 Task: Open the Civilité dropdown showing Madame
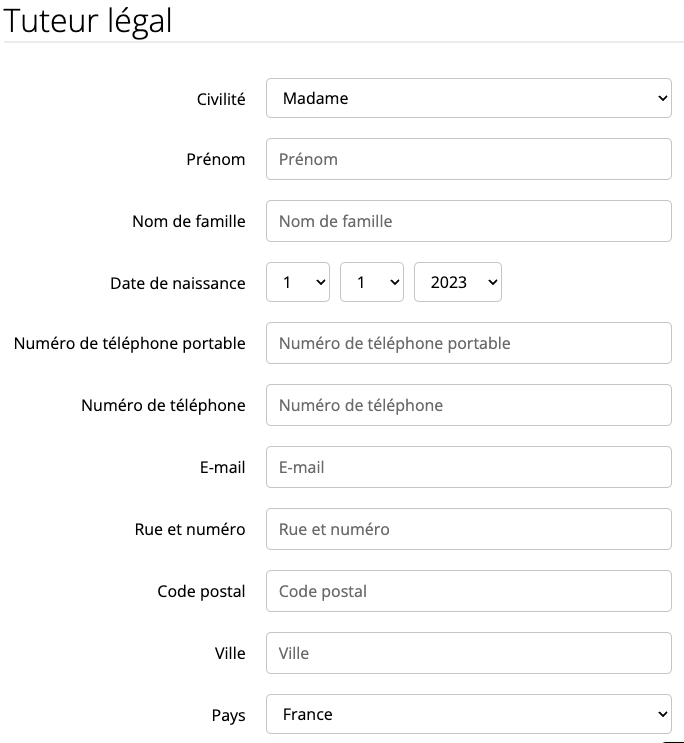click(469, 98)
